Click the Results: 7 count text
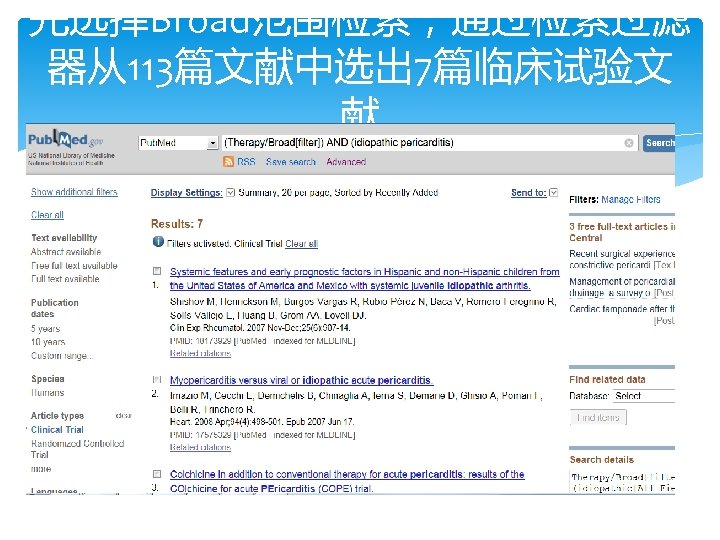The height and width of the screenshot is (540, 720). (177, 224)
